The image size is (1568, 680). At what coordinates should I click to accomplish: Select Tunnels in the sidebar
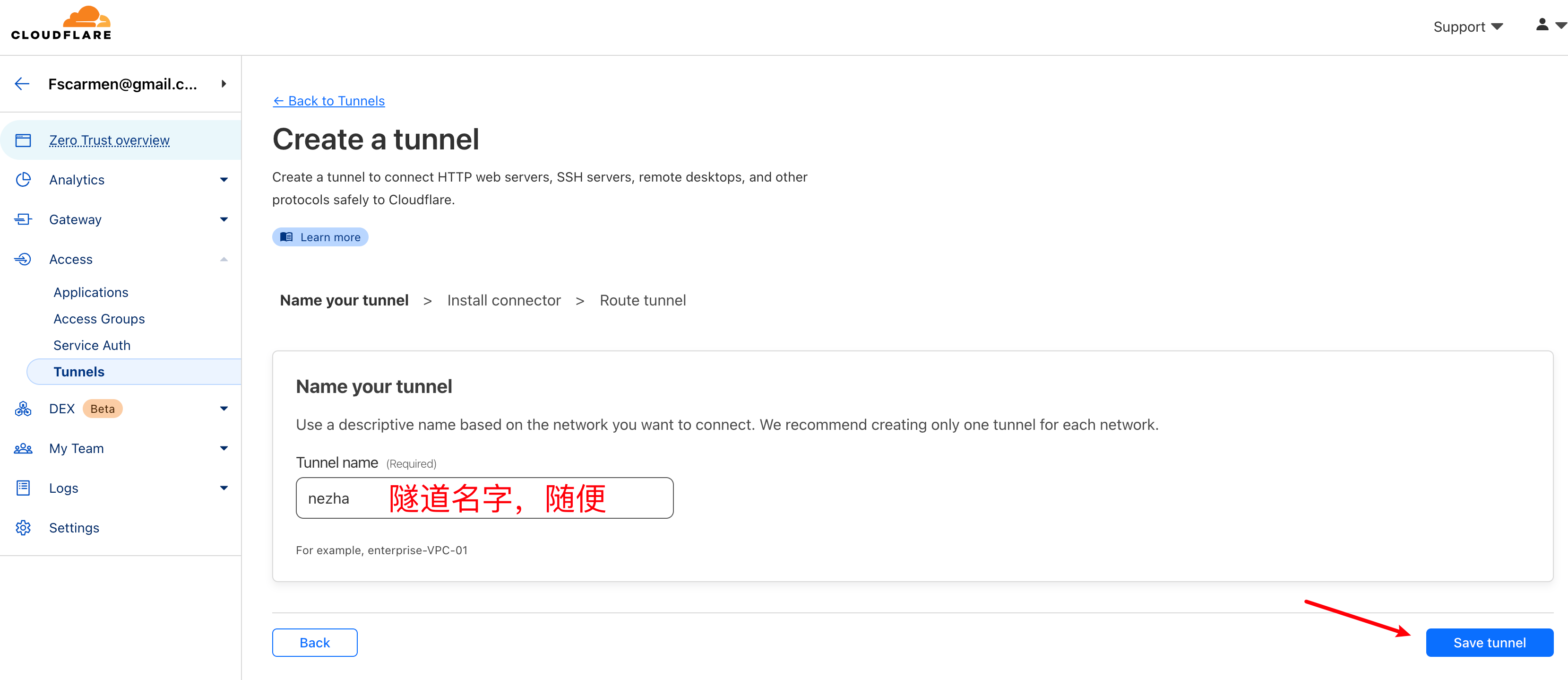pos(79,372)
